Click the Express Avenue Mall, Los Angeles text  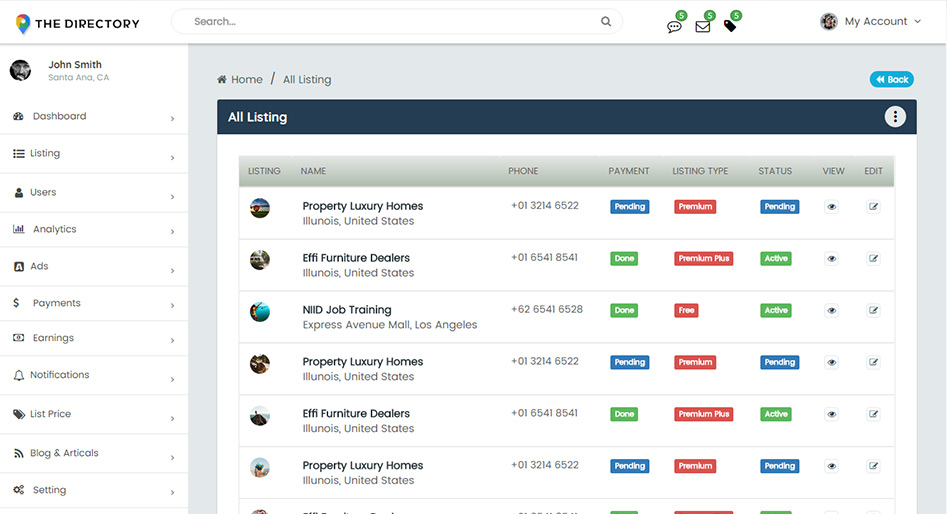coord(390,325)
